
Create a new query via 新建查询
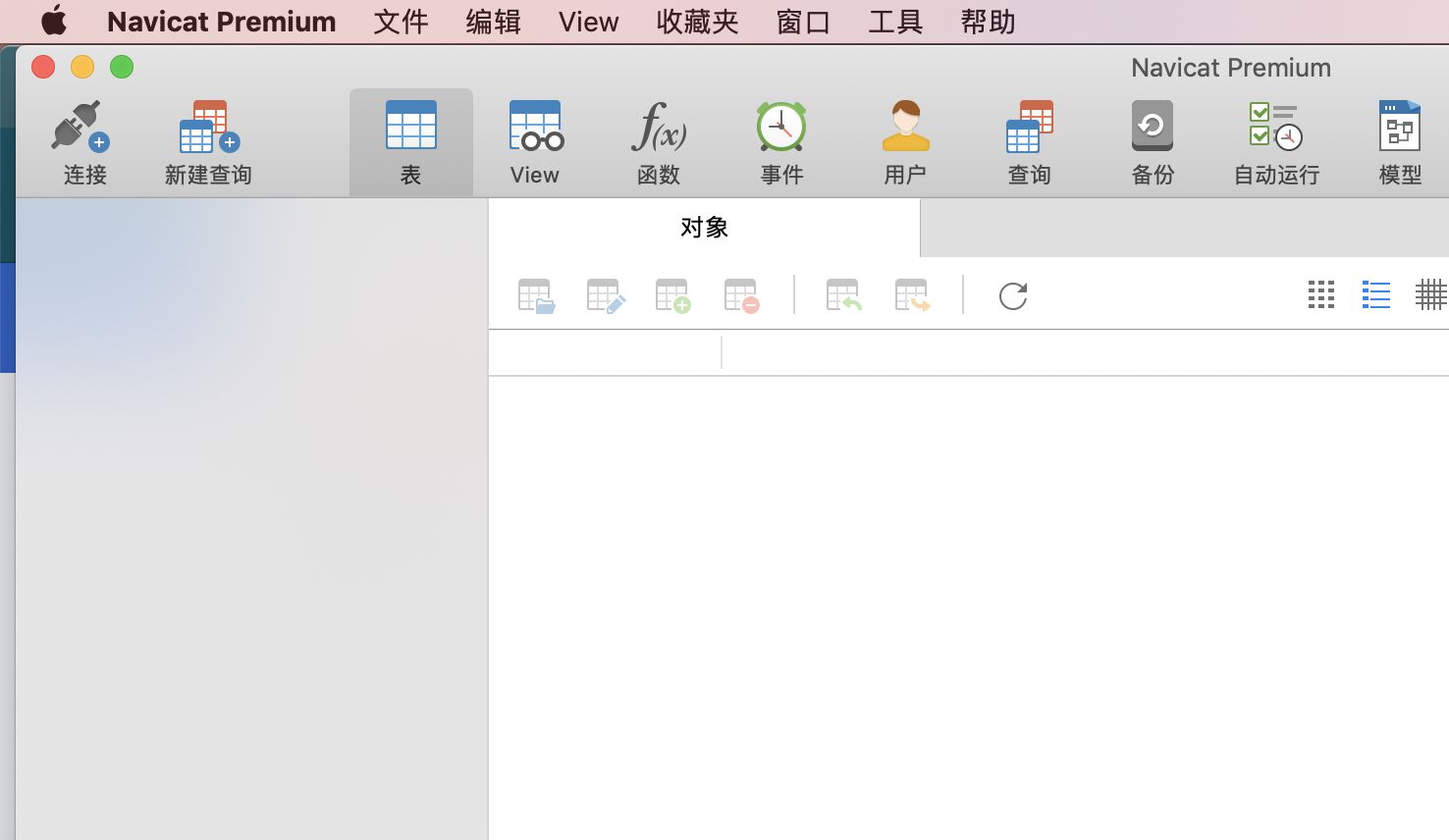click(208, 142)
